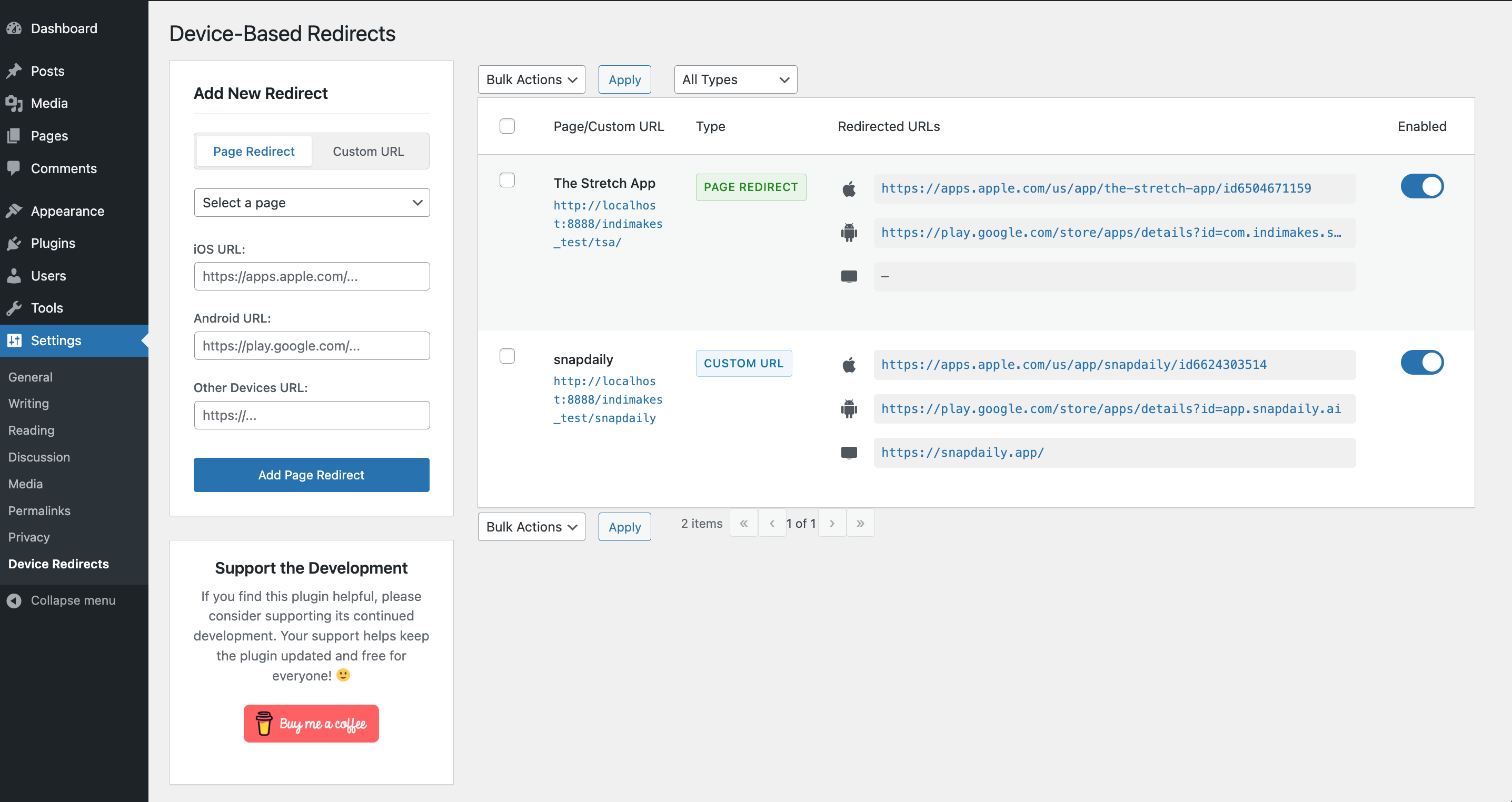Focus the iOS URL input field

click(x=312, y=276)
